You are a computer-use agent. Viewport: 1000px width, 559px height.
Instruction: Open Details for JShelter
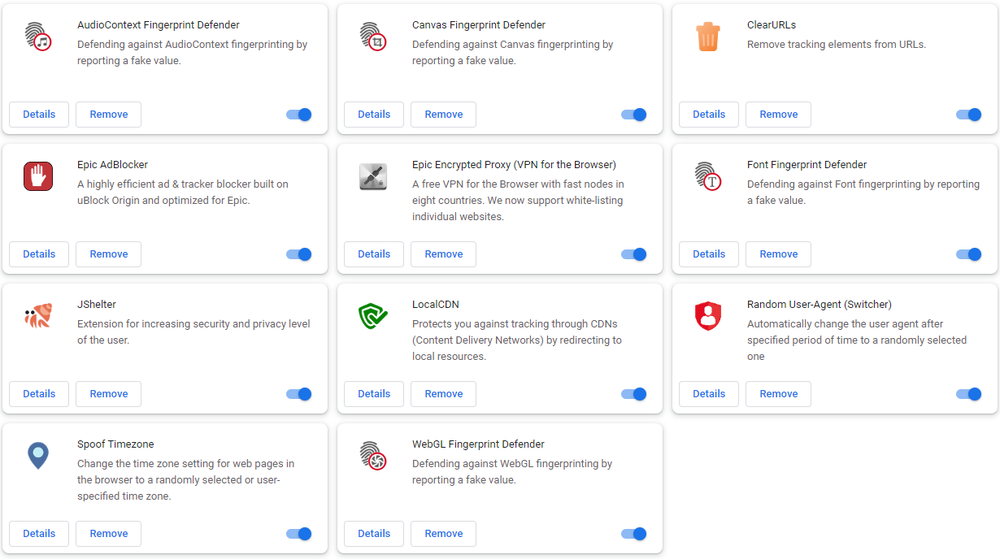click(x=39, y=394)
